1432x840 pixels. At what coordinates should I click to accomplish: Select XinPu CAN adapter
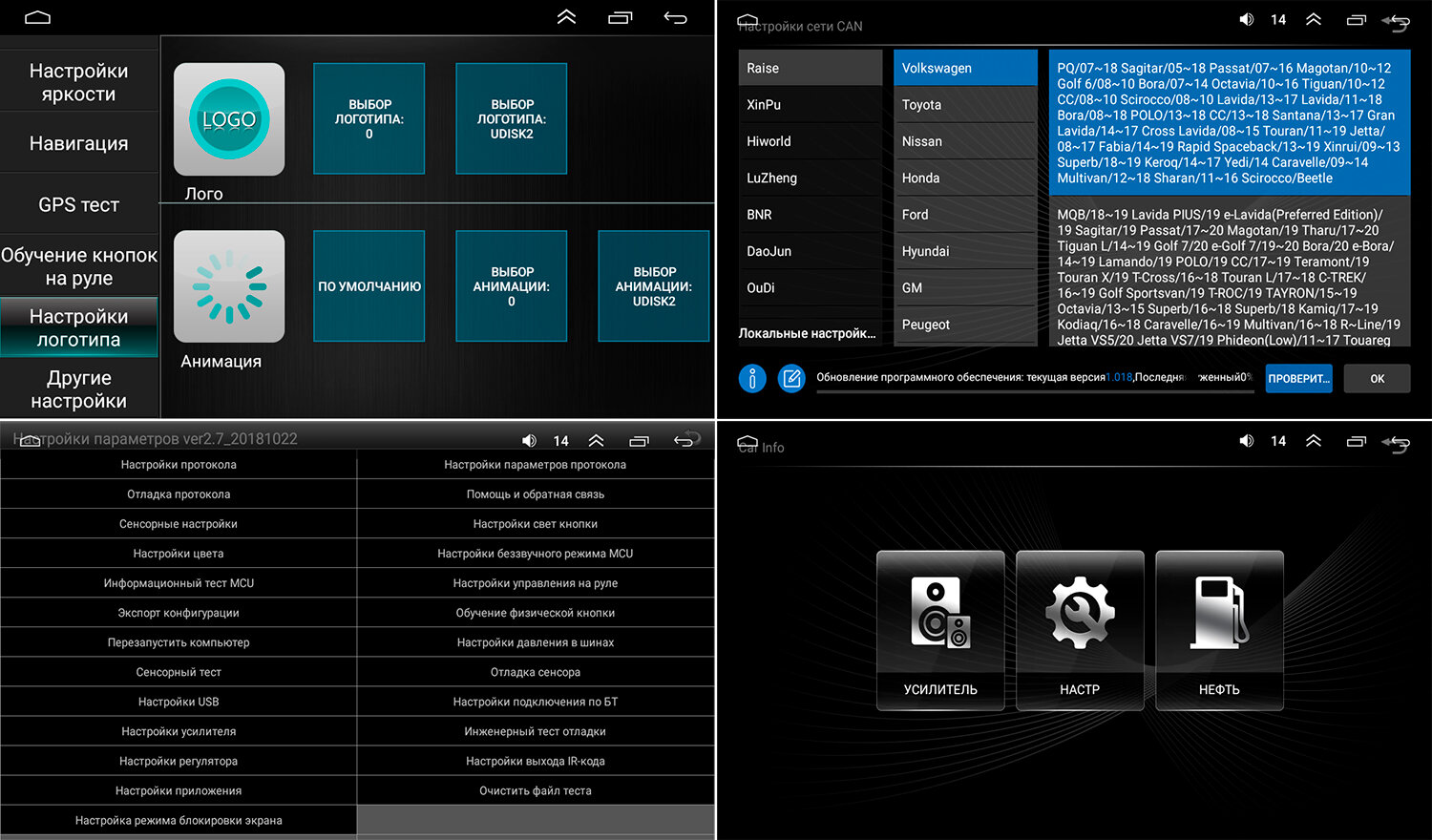(811, 104)
